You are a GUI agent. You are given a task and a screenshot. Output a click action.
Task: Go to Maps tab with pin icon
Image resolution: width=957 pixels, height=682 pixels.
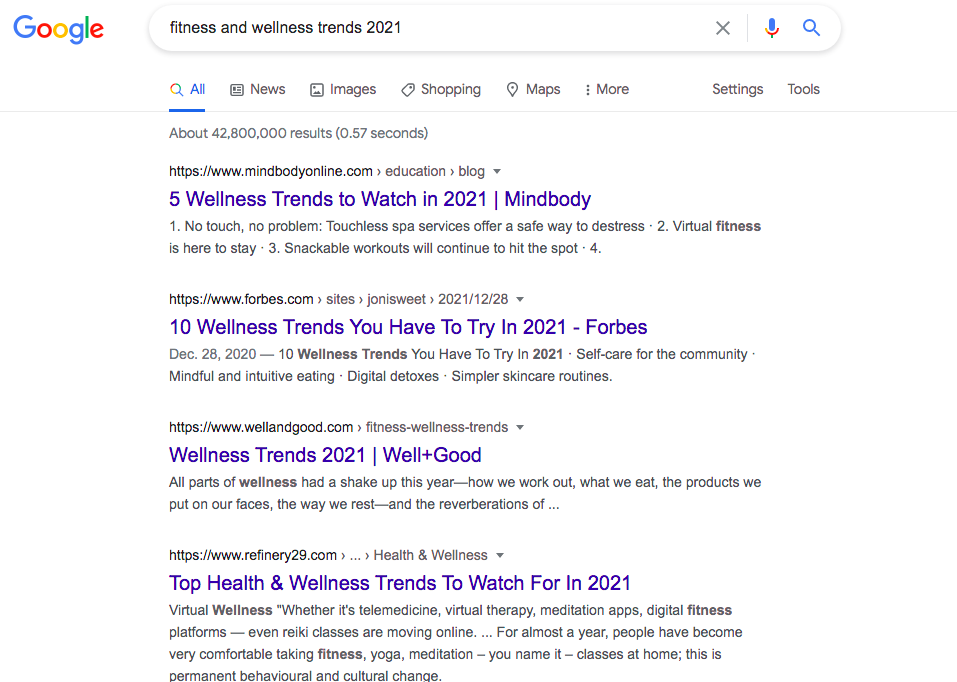coord(533,90)
